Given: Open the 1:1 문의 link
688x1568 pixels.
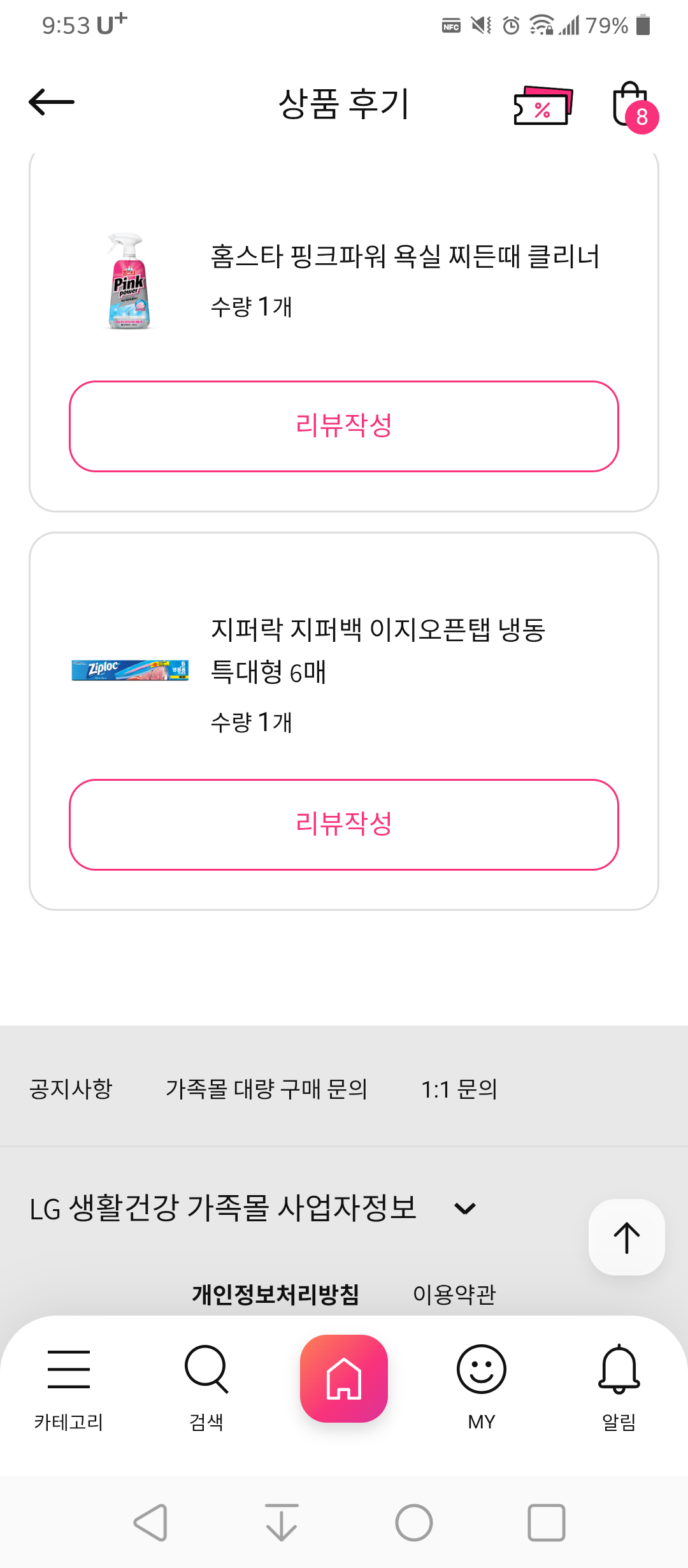Looking at the screenshot, I should pyautogui.click(x=459, y=1089).
